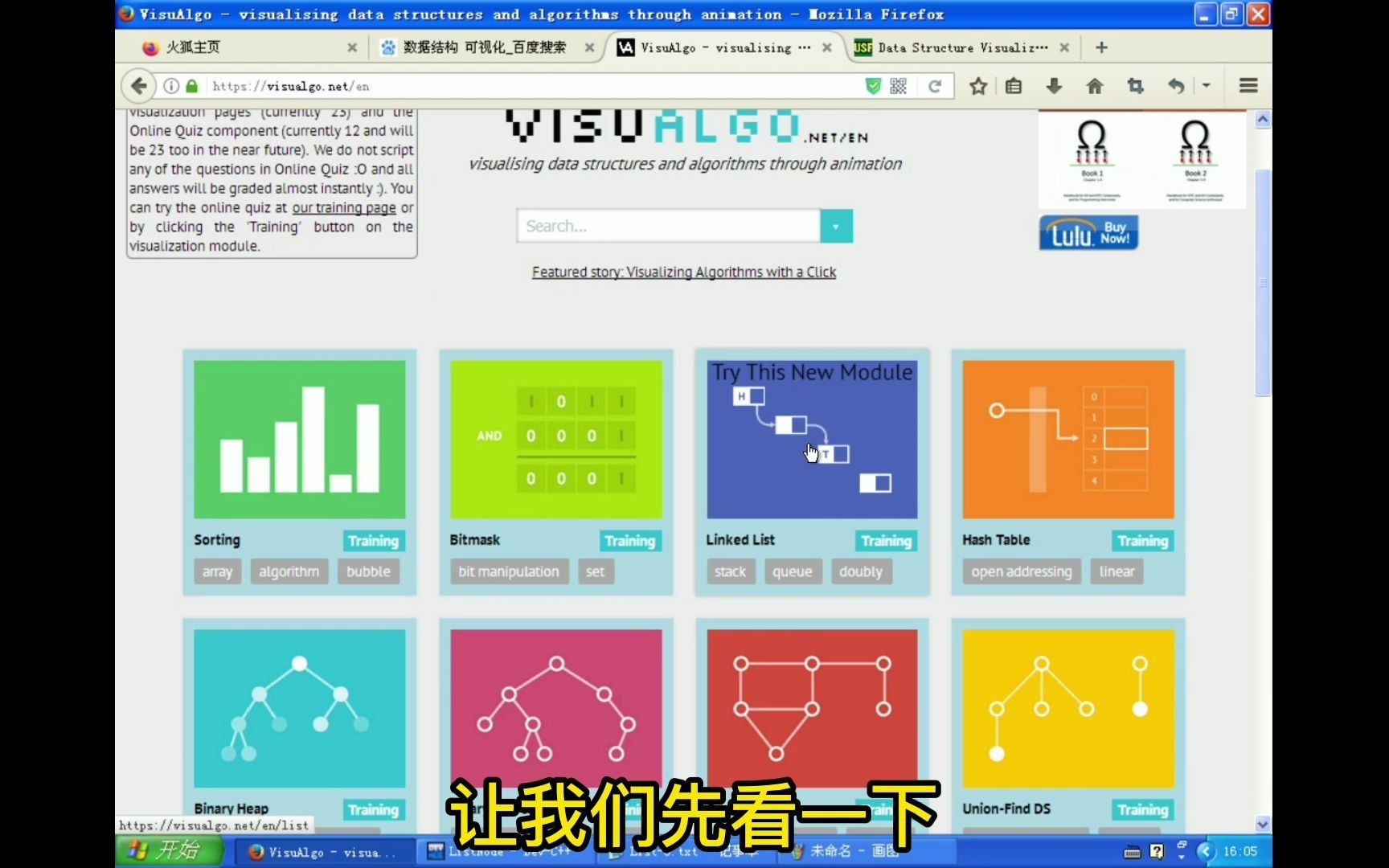Open bookmarks with the clipboard icon

[x=1014, y=85]
